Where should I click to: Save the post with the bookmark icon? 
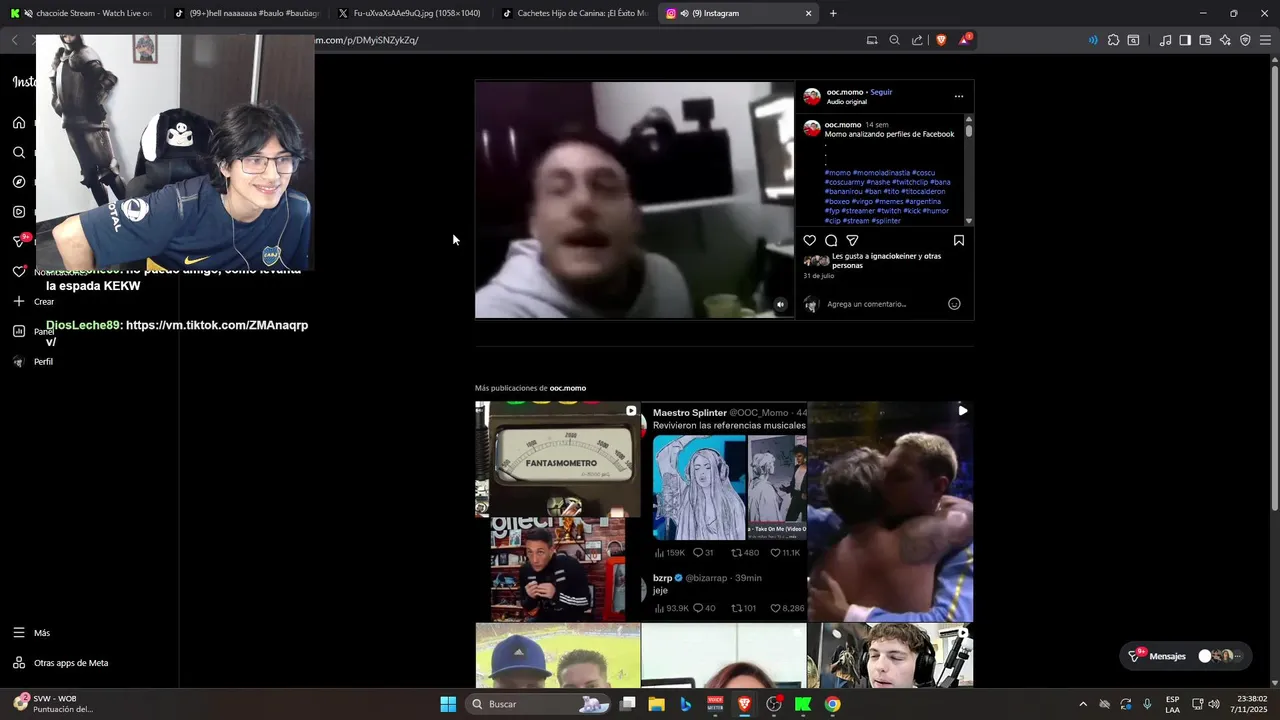click(x=958, y=240)
